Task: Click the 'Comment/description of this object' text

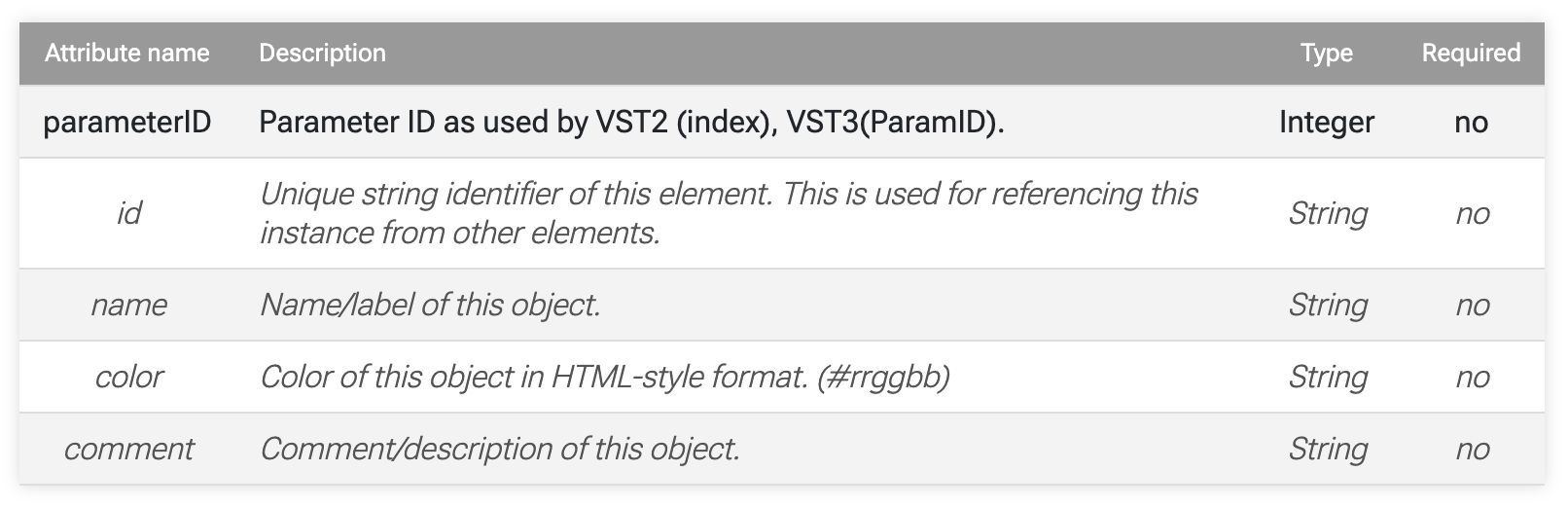Action: point(500,449)
